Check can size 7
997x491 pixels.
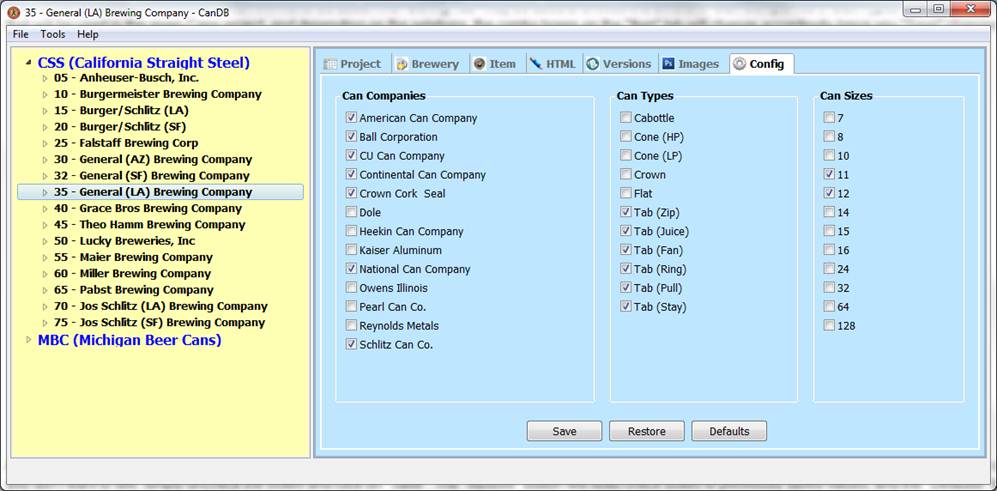(829, 118)
